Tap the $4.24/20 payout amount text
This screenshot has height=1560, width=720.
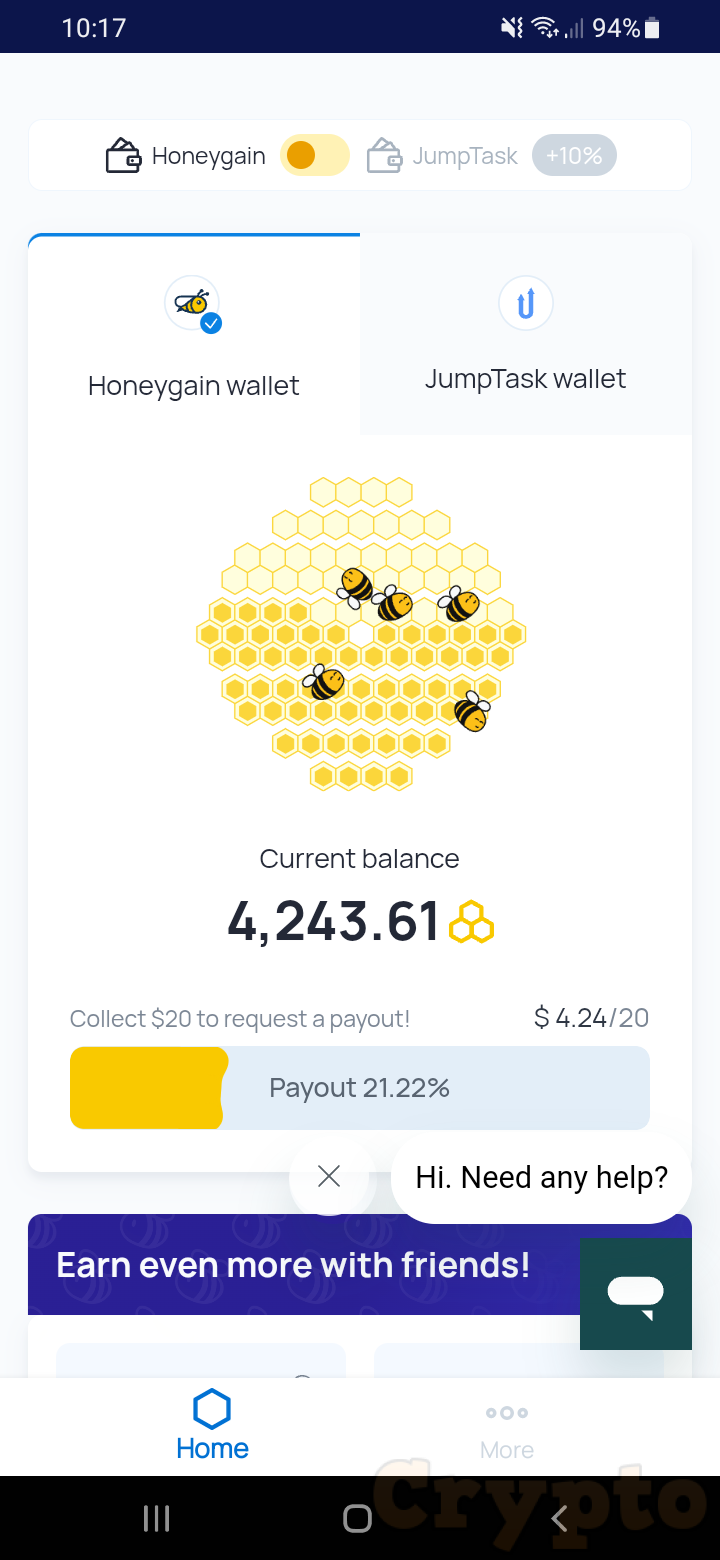[591, 1018]
